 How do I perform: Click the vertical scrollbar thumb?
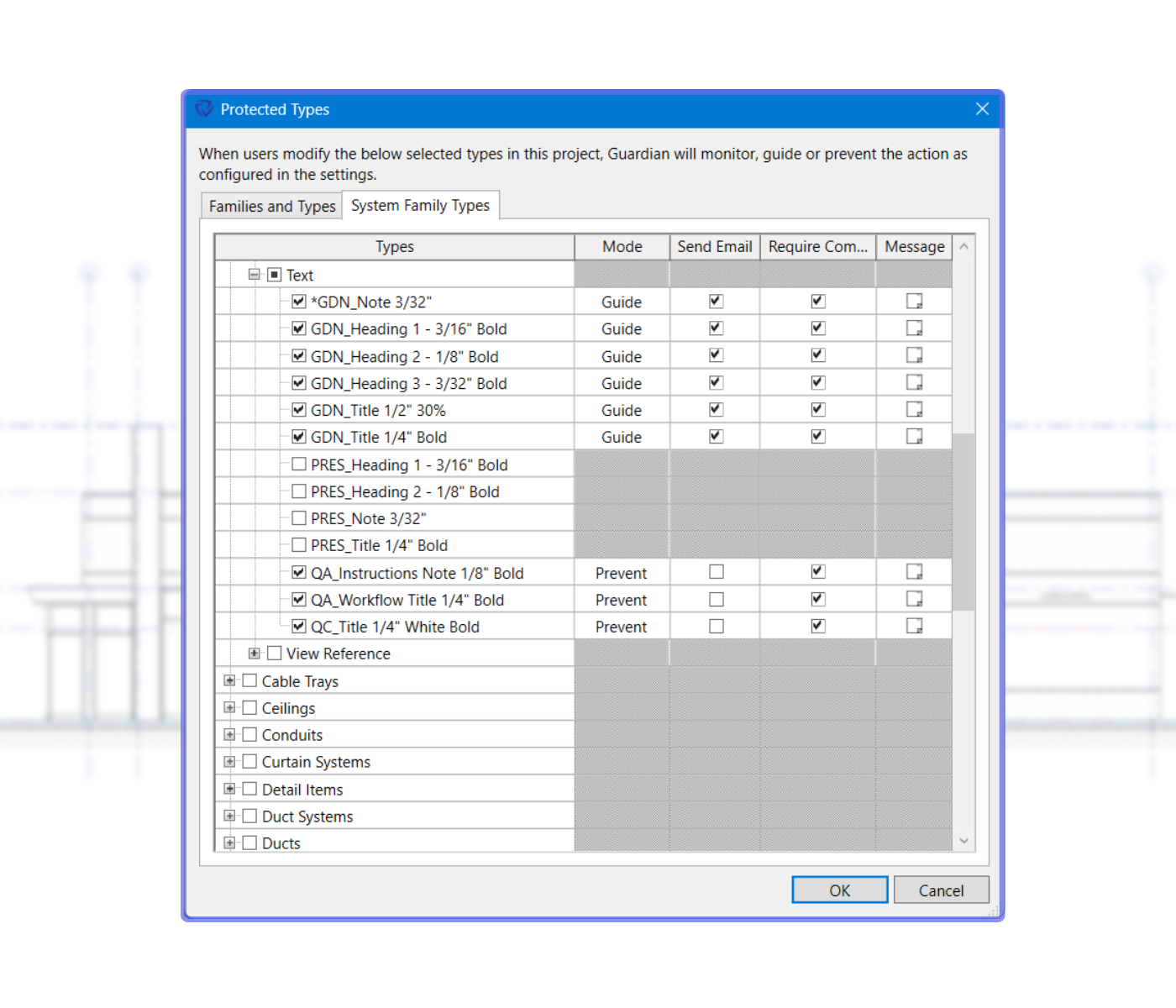963,522
